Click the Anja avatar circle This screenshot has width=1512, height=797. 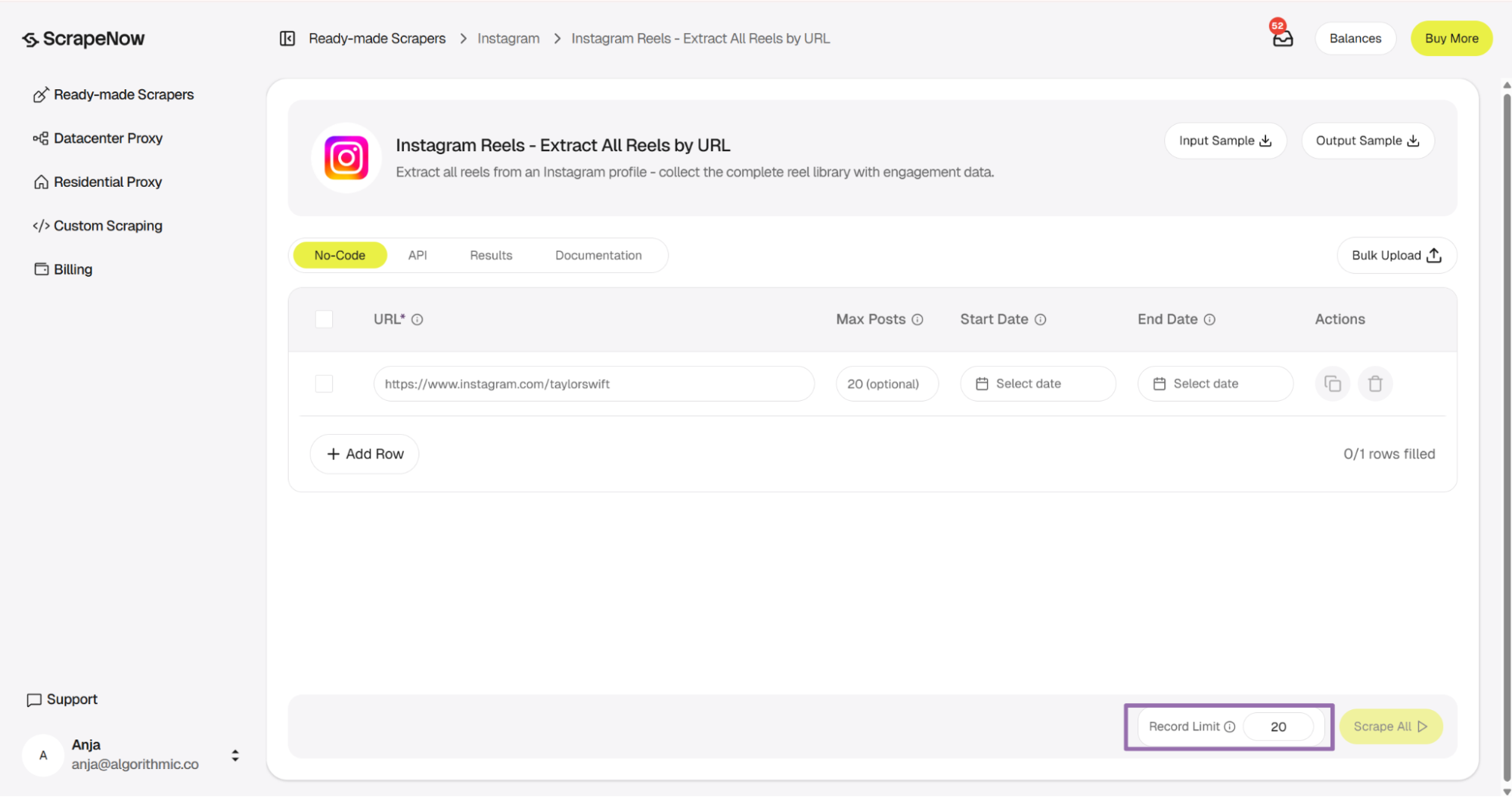click(43, 755)
